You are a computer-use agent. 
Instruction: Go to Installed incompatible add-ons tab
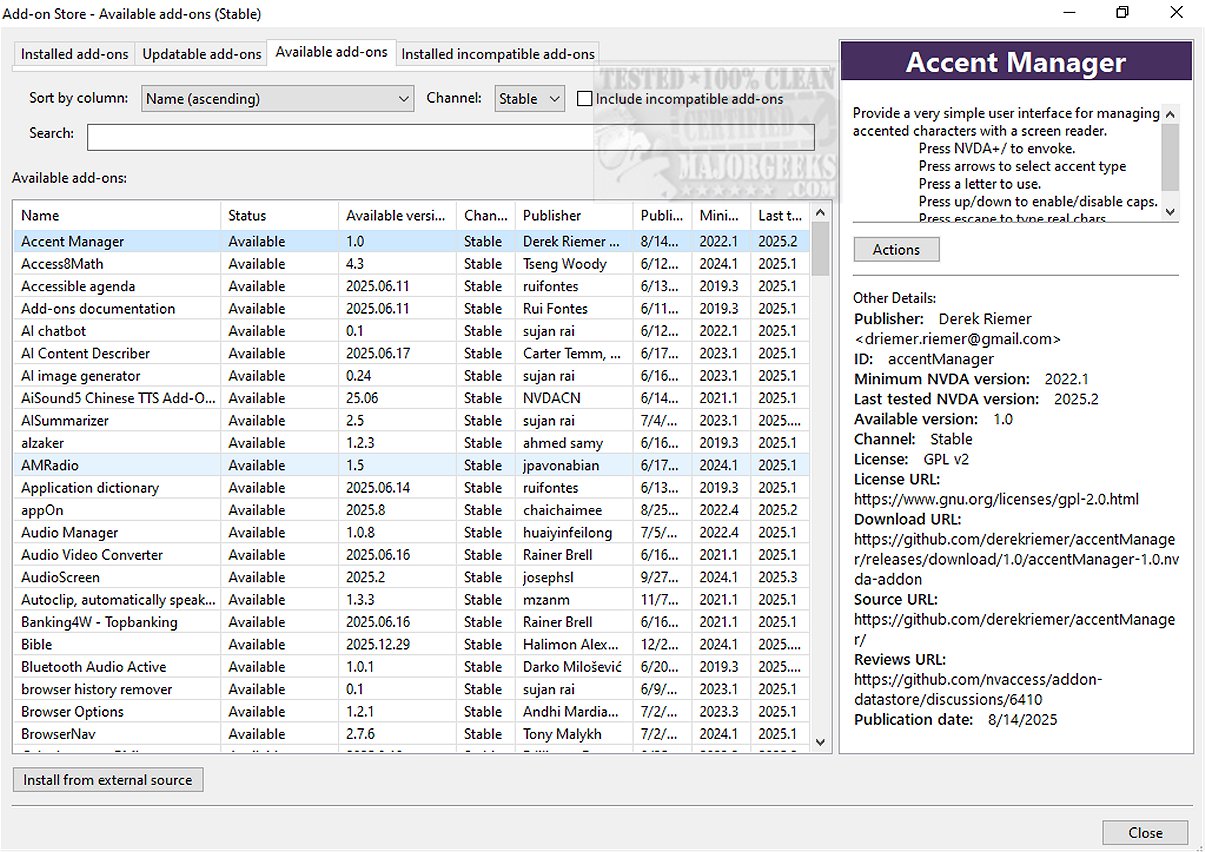click(x=498, y=54)
